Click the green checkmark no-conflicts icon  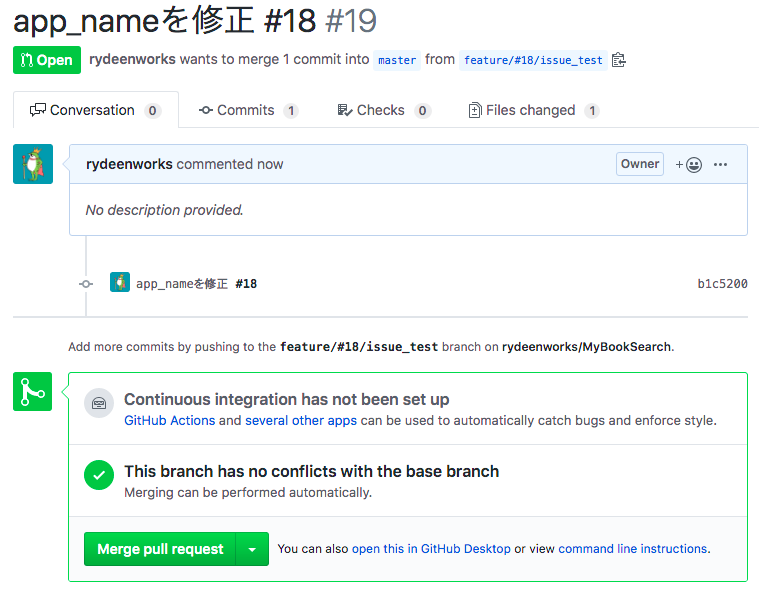tap(99, 475)
